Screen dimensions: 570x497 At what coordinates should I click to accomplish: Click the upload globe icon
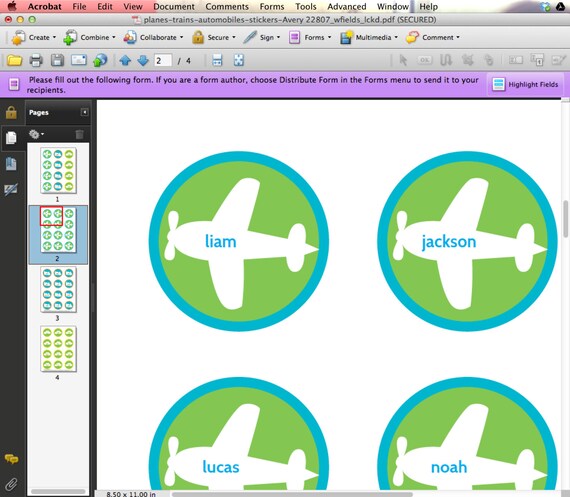(x=100, y=60)
